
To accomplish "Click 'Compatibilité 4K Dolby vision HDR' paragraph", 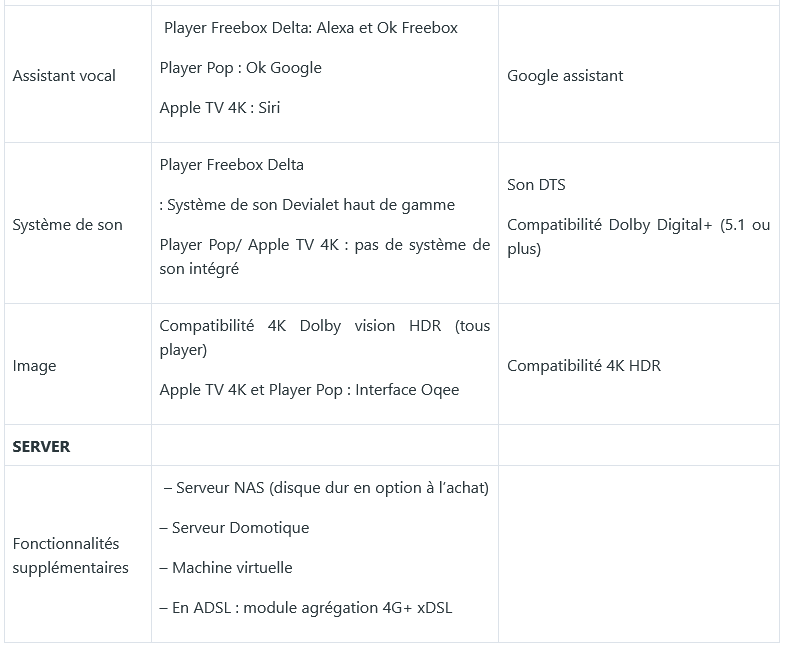I will tap(324, 338).
